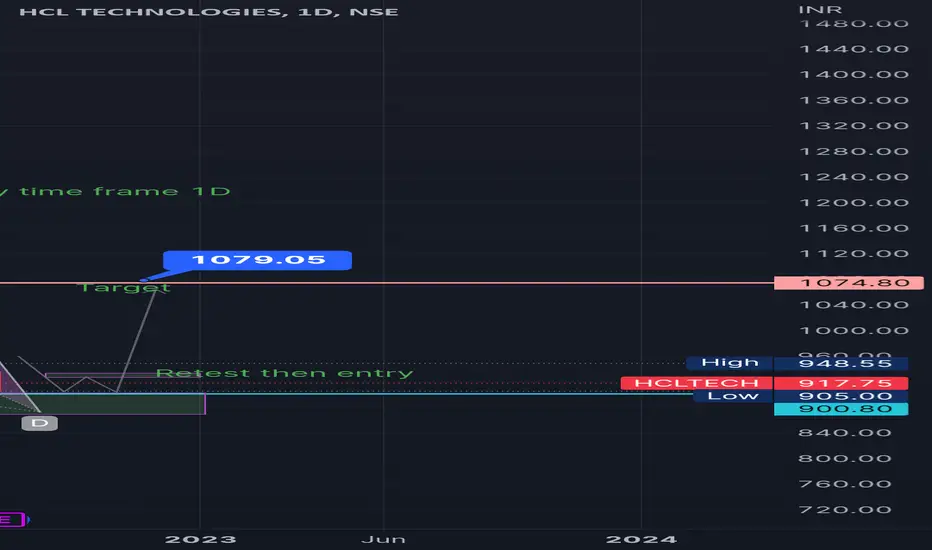Screen dimensions: 932x550
Task: Click the magenta E marker at bottom left
Action: 12,520
